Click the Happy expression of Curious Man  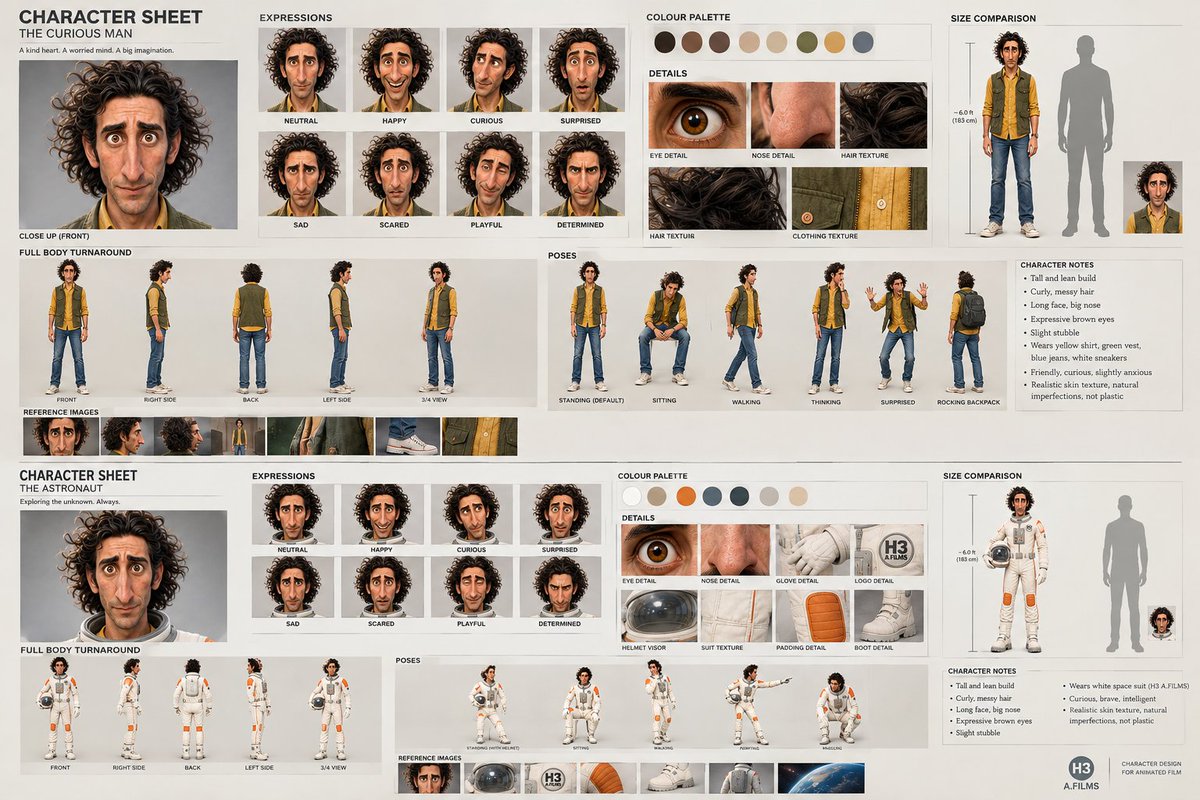(x=395, y=70)
